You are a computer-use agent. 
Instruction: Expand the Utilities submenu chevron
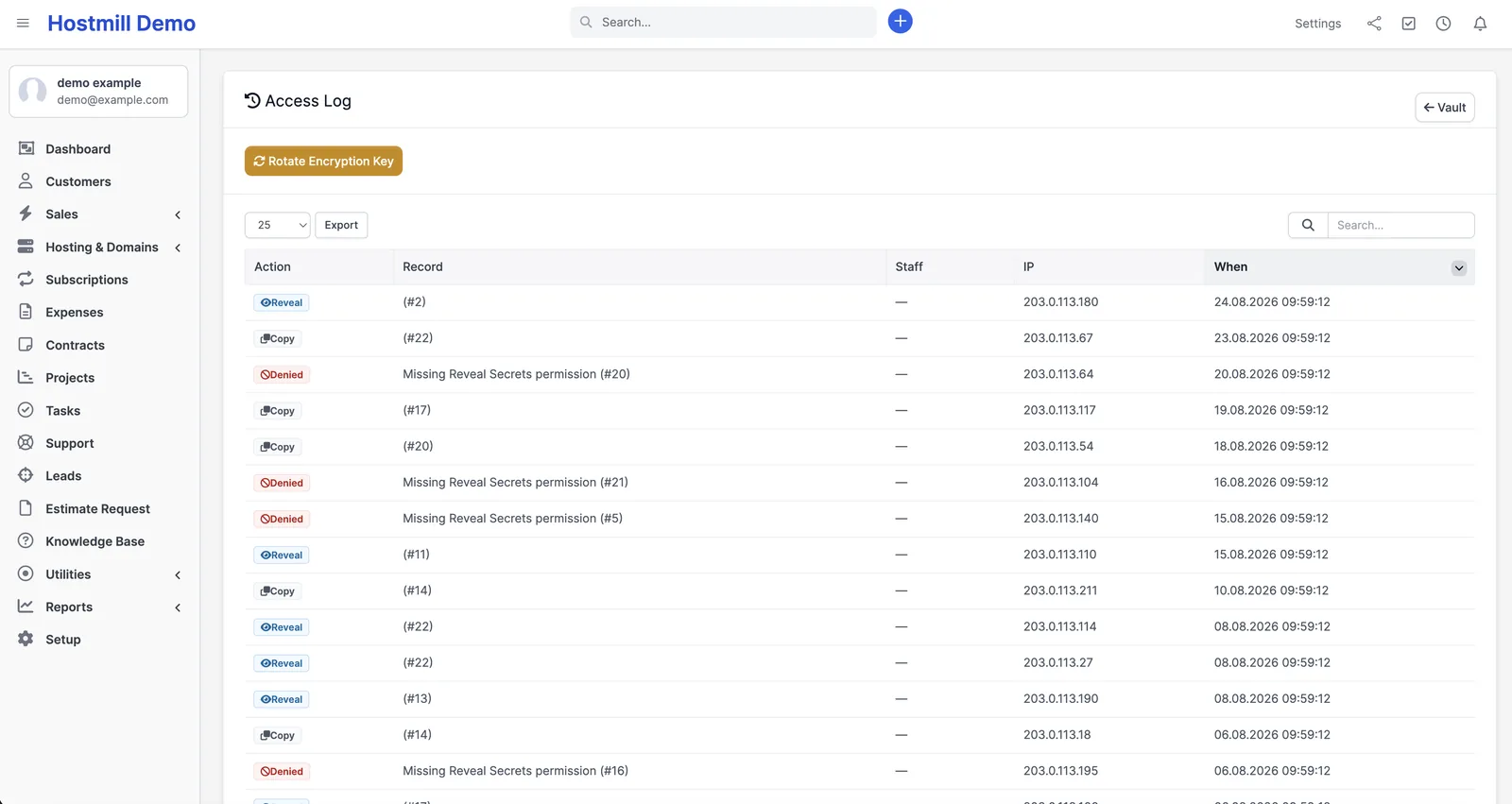click(178, 574)
